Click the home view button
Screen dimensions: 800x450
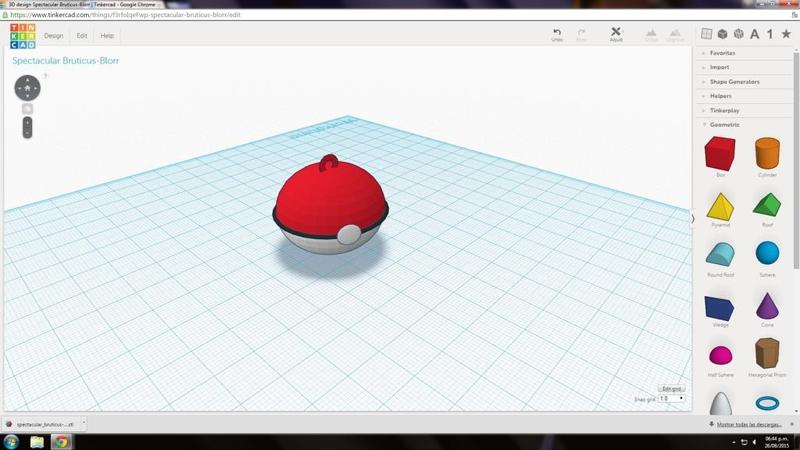27,88
